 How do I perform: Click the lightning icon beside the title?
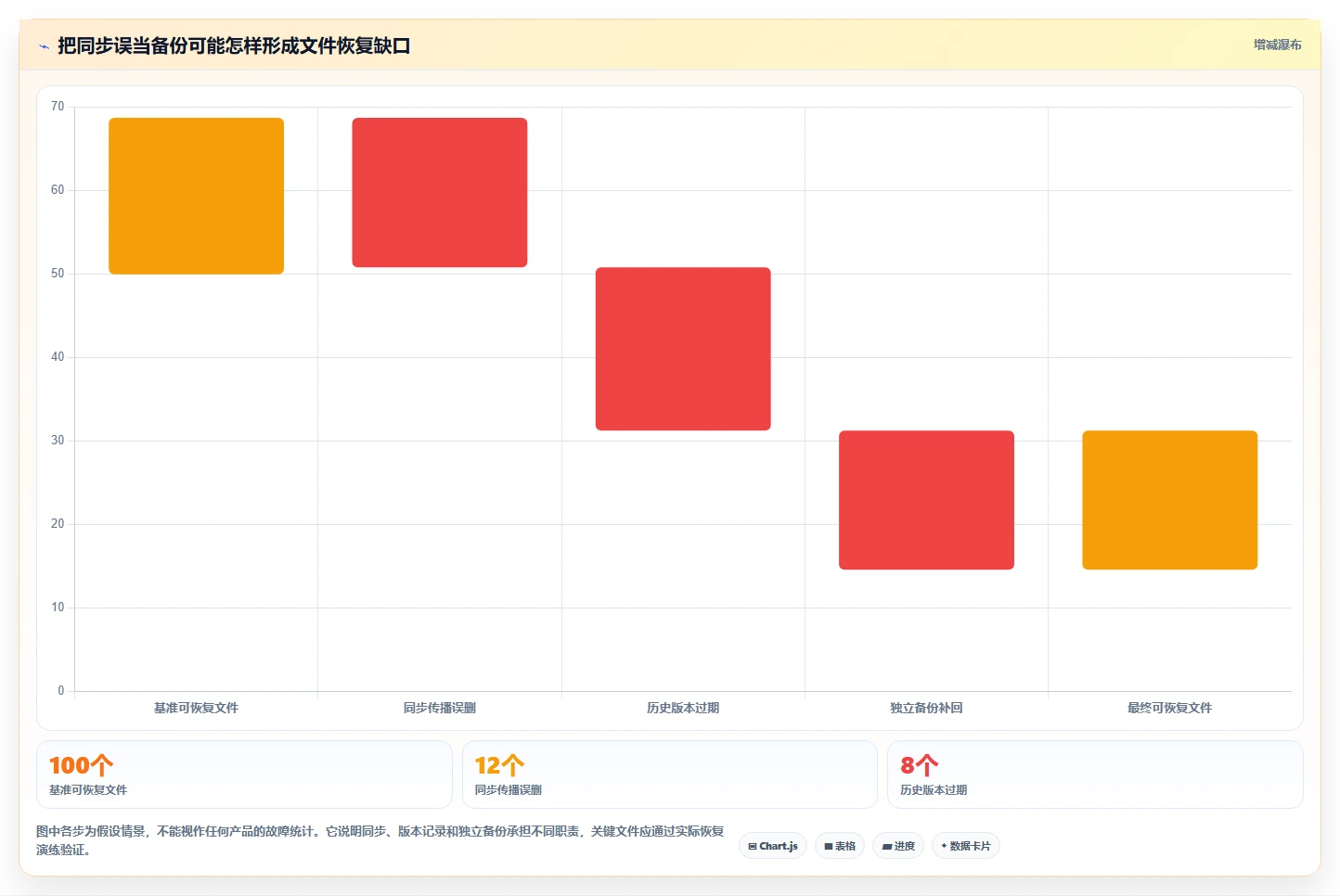click(44, 46)
